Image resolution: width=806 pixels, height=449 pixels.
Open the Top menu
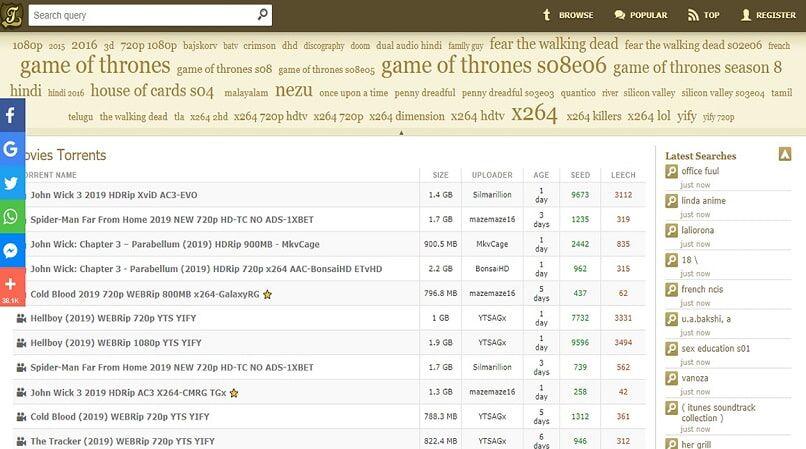pyautogui.click(x=704, y=15)
